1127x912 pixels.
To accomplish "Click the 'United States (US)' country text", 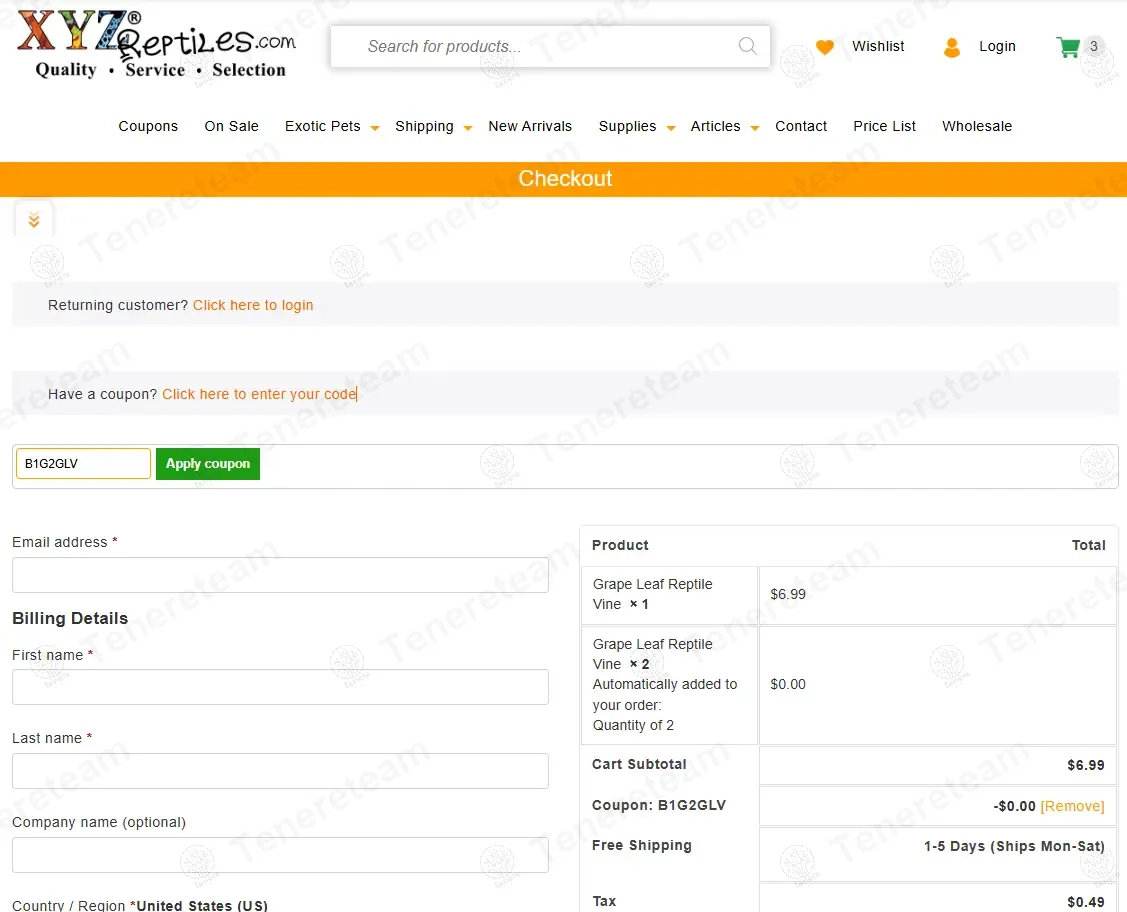I will pos(202,906).
